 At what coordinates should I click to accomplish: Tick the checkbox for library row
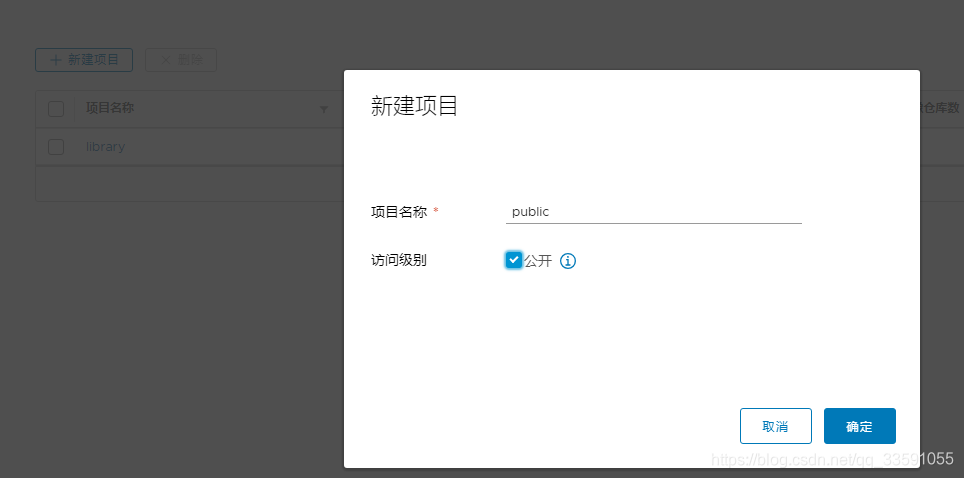56,147
